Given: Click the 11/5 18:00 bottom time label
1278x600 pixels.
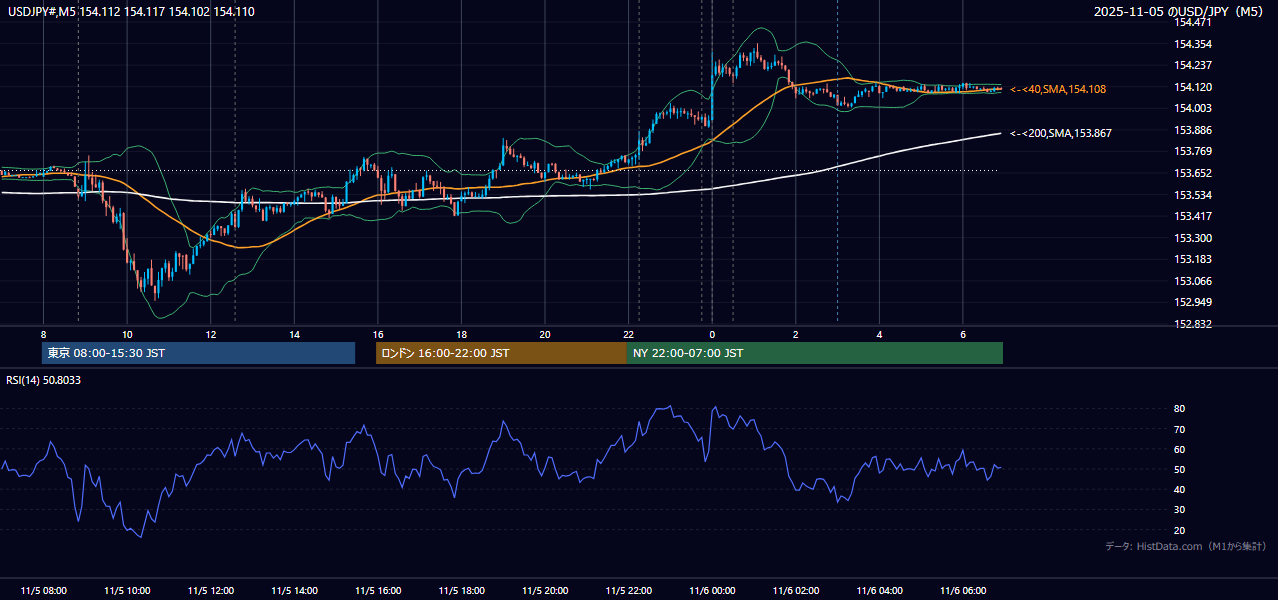Looking at the screenshot, I should point(461,591).
